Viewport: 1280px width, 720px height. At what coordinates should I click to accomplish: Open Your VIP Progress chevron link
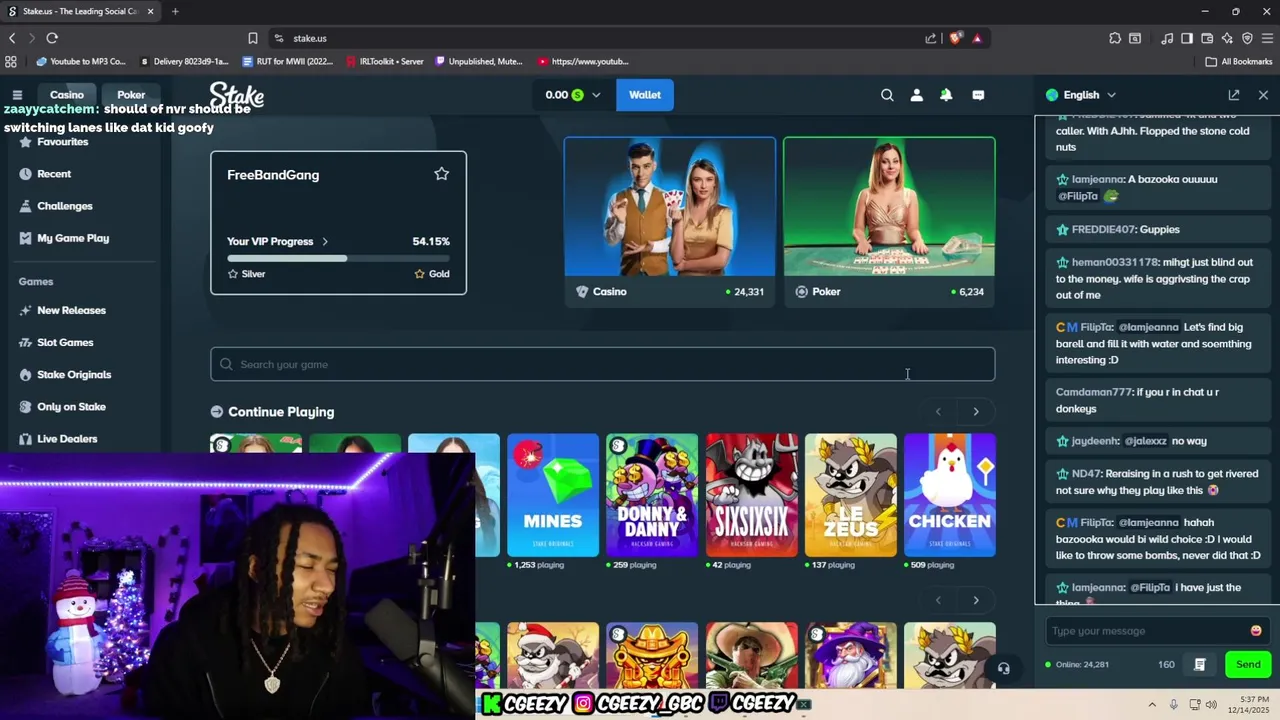tap(325, 241)
